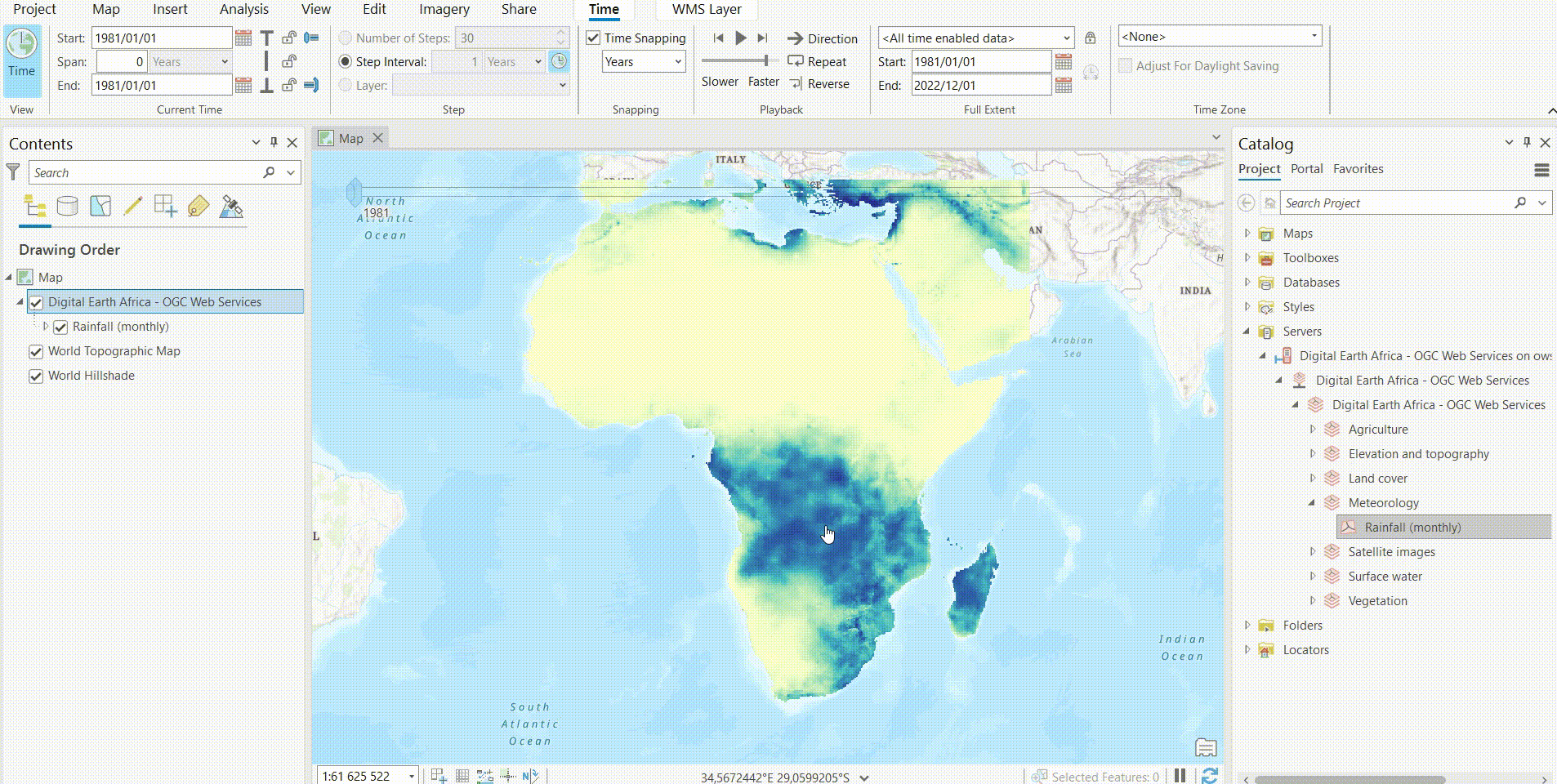Open the Portal tab in Catalog panel
The width and height of the screenshot is (1557, 784).
[x=1305, y=168]
